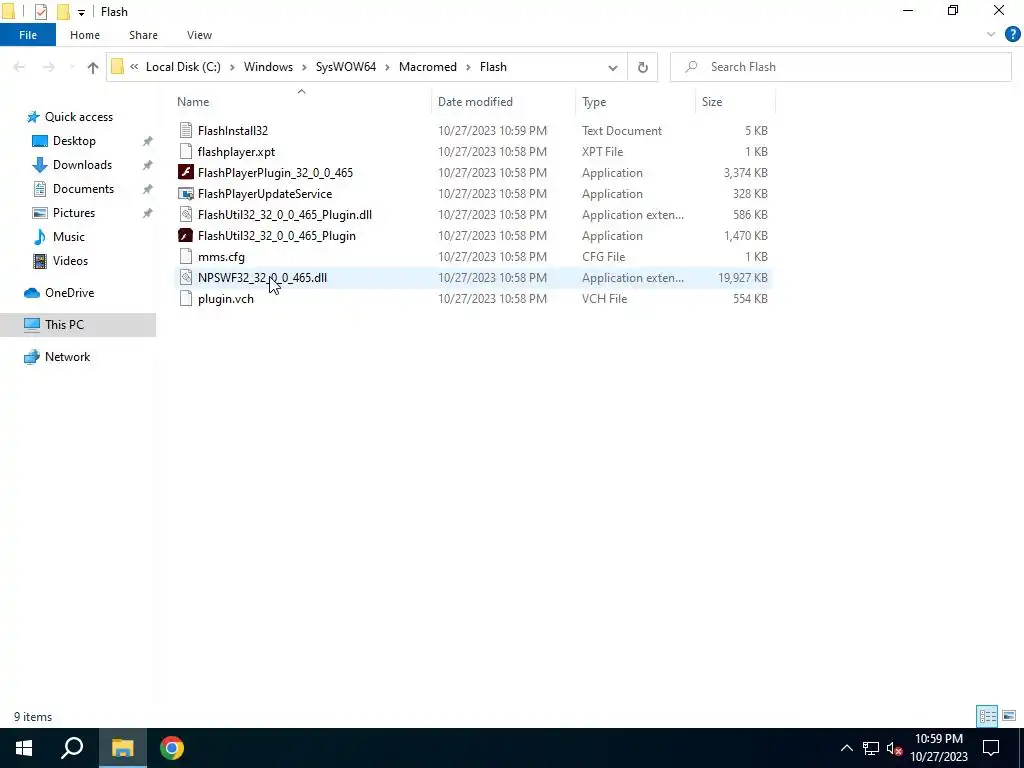Viewport: 1024px width, 768px height.
Task: Open Music in the navigation pane
Action: tap(69, 237)
